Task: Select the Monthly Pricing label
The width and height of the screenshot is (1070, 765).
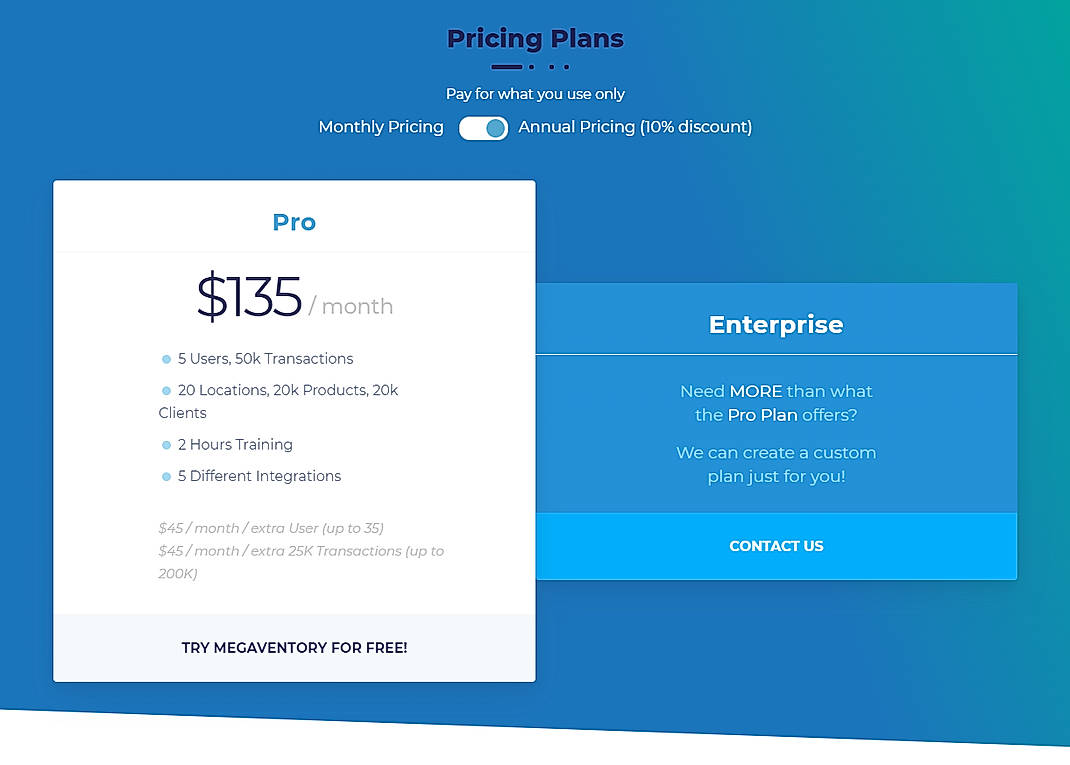Action: pos(380,127)
